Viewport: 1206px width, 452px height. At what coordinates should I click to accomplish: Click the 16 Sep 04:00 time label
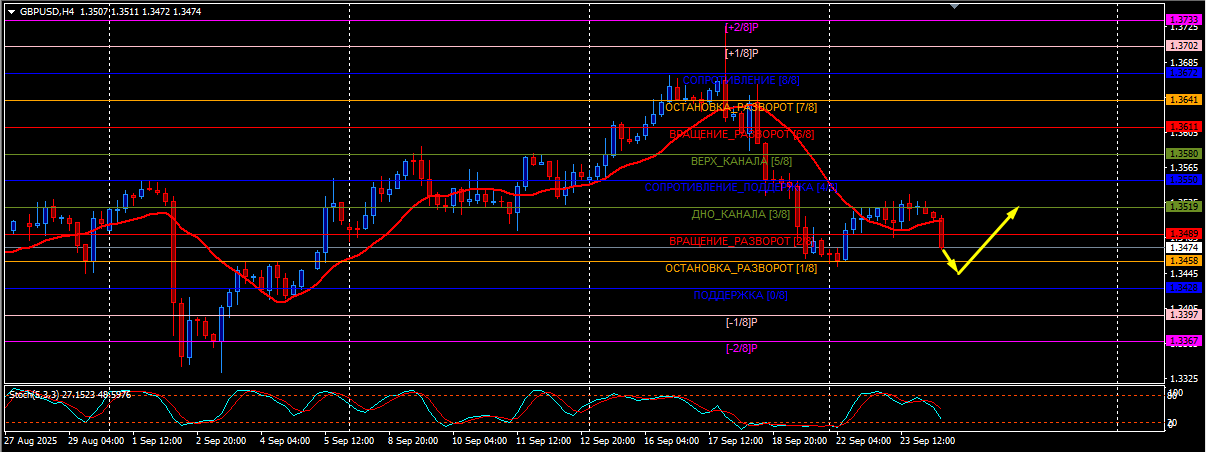point(670,440)
